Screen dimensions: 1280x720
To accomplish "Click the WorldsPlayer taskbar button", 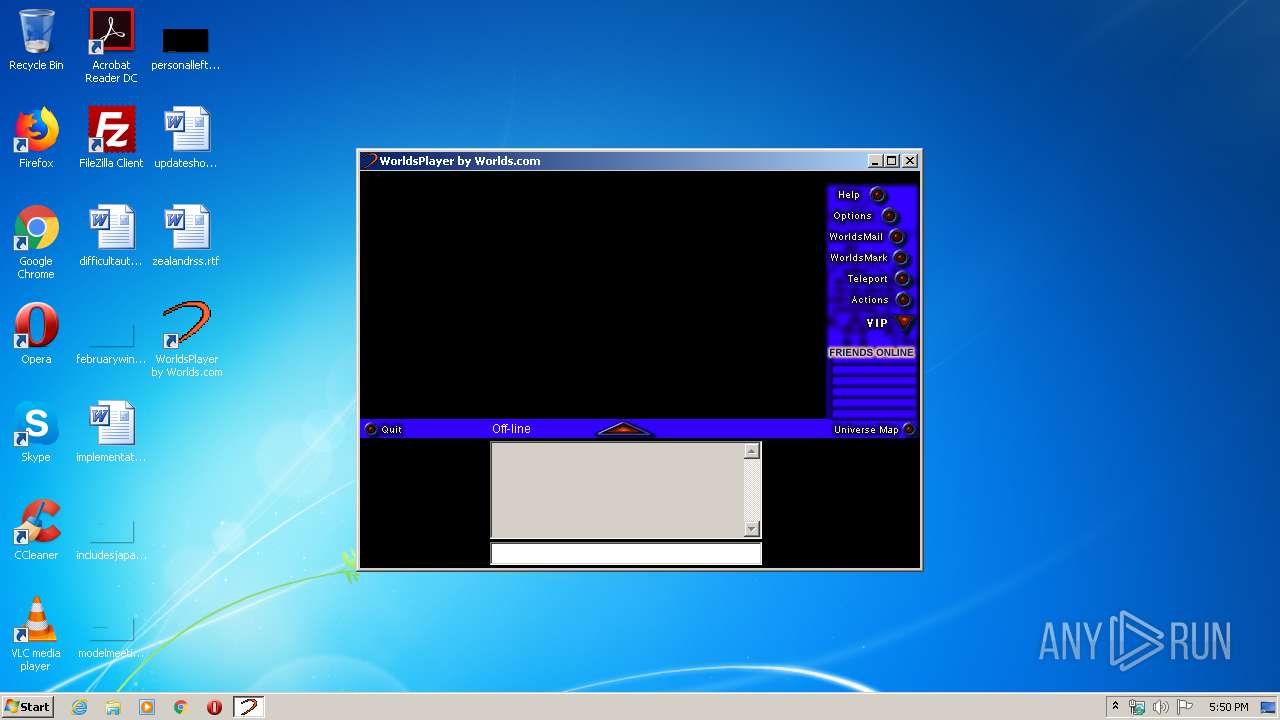I will coord(248,707).
